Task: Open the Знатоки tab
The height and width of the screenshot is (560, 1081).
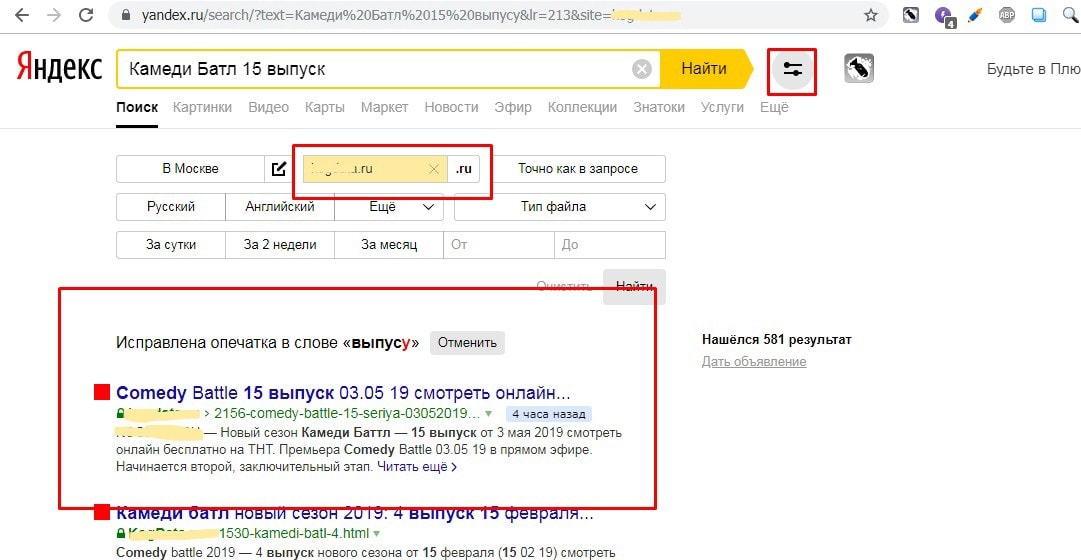Action: pos(659,107)
